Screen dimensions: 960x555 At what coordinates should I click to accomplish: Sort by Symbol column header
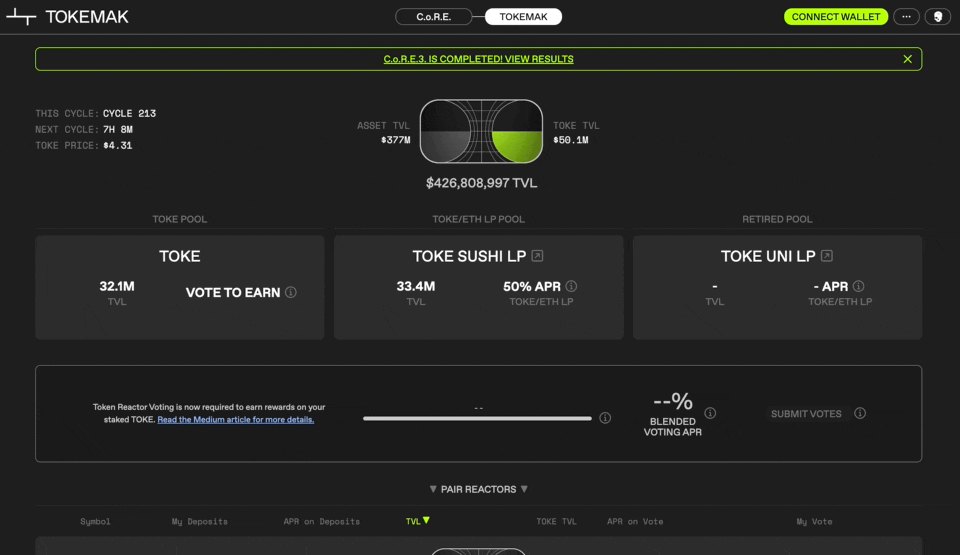pos(95,521)
